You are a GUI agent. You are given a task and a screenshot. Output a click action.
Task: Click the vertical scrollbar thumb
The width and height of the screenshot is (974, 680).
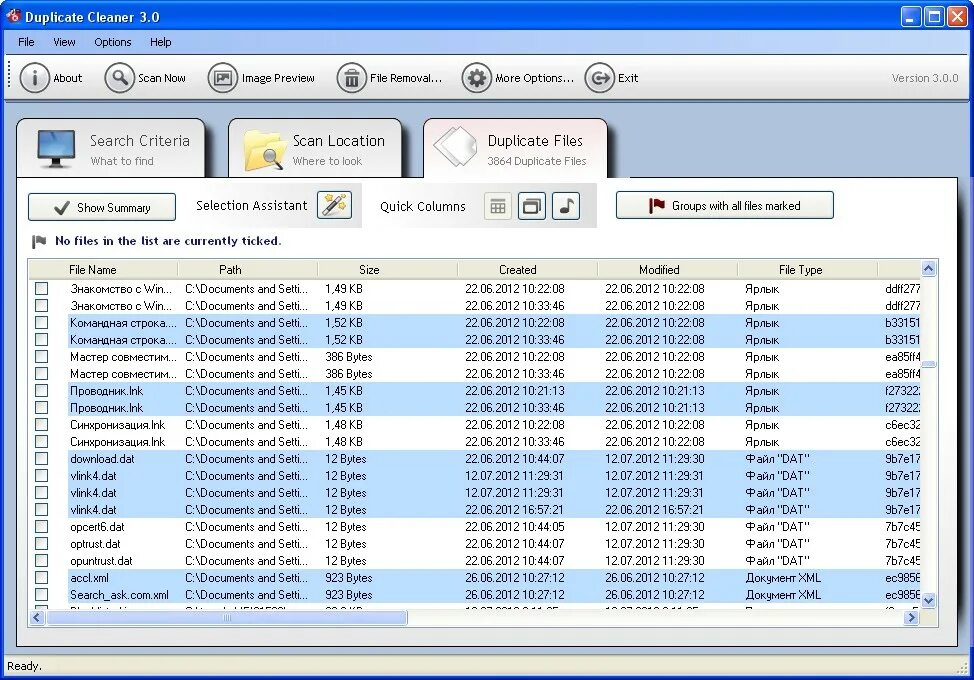pos(929,364)
